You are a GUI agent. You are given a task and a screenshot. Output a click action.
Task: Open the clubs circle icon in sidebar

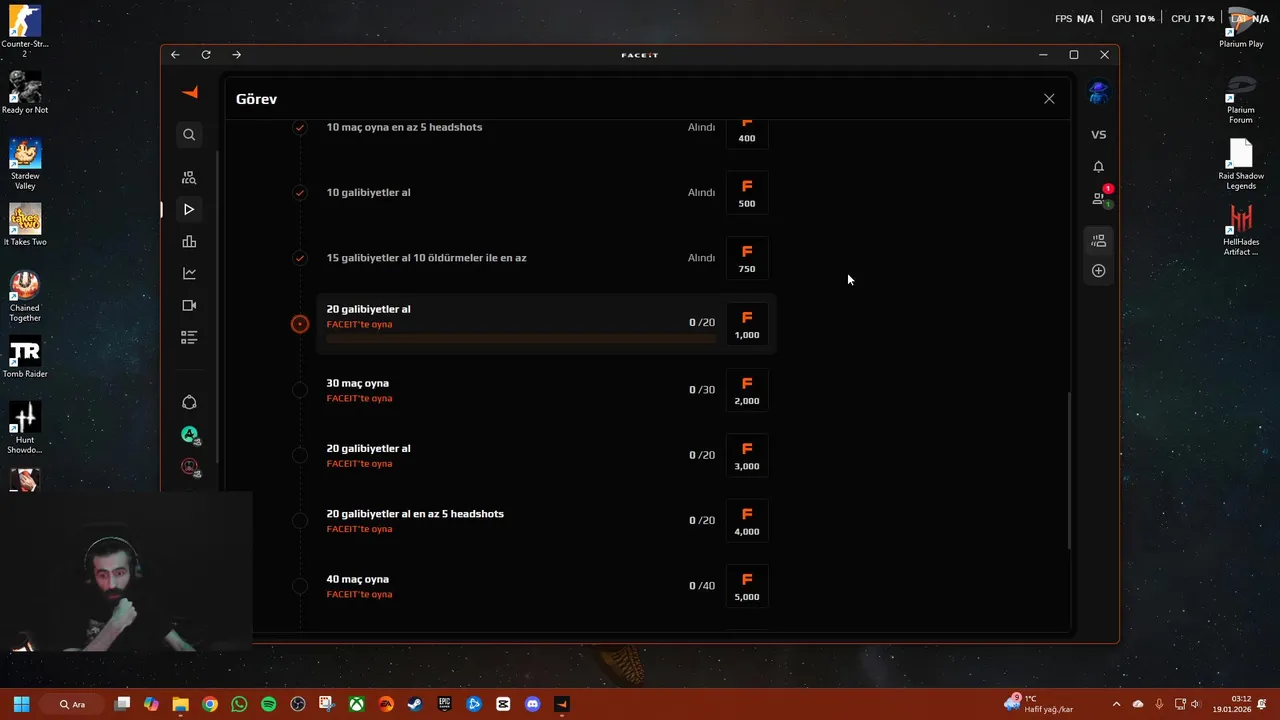[189, 402]
